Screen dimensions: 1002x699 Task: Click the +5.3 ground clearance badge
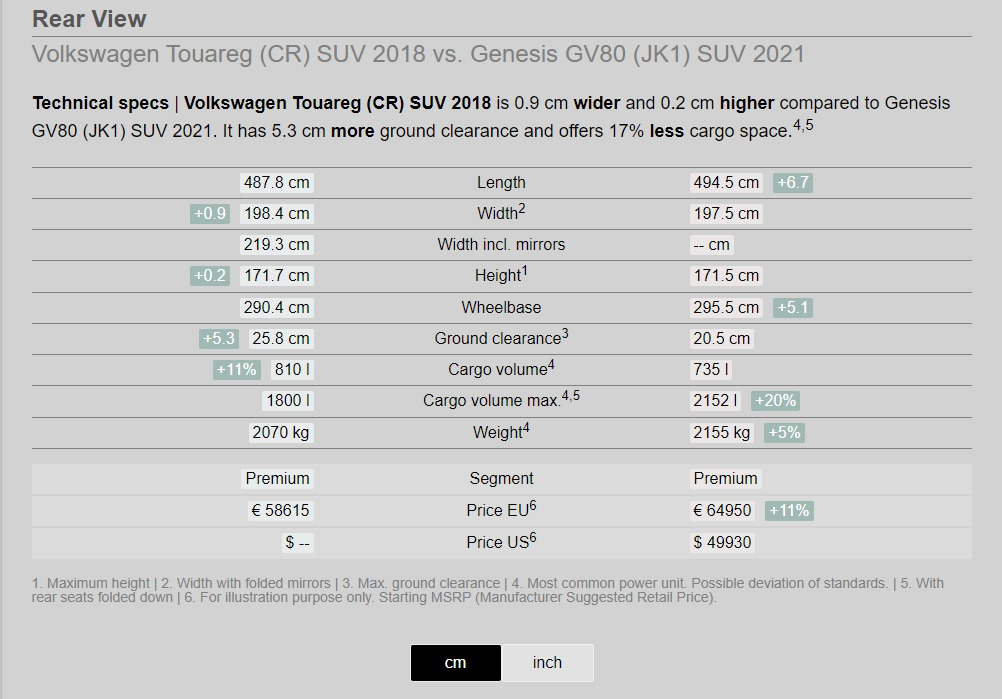click(x=219, y=339)
